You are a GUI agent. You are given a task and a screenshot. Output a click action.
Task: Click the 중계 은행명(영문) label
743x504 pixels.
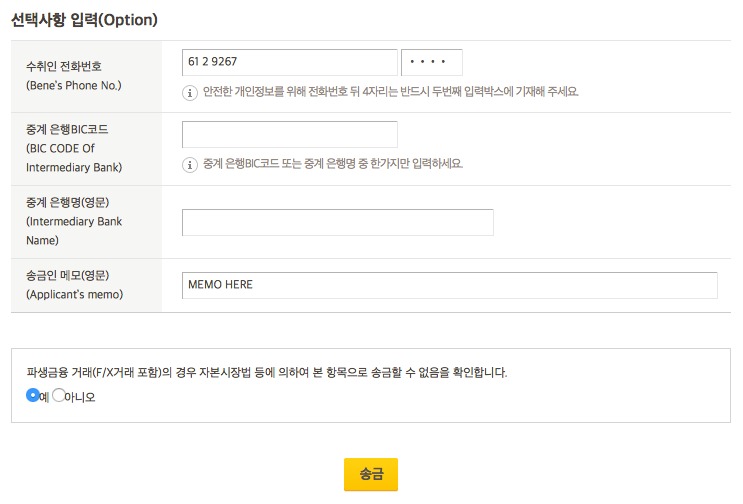coord(67,204)
